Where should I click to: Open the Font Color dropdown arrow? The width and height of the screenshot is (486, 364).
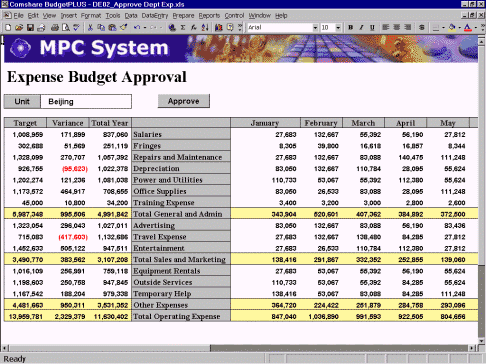point(476,28)
